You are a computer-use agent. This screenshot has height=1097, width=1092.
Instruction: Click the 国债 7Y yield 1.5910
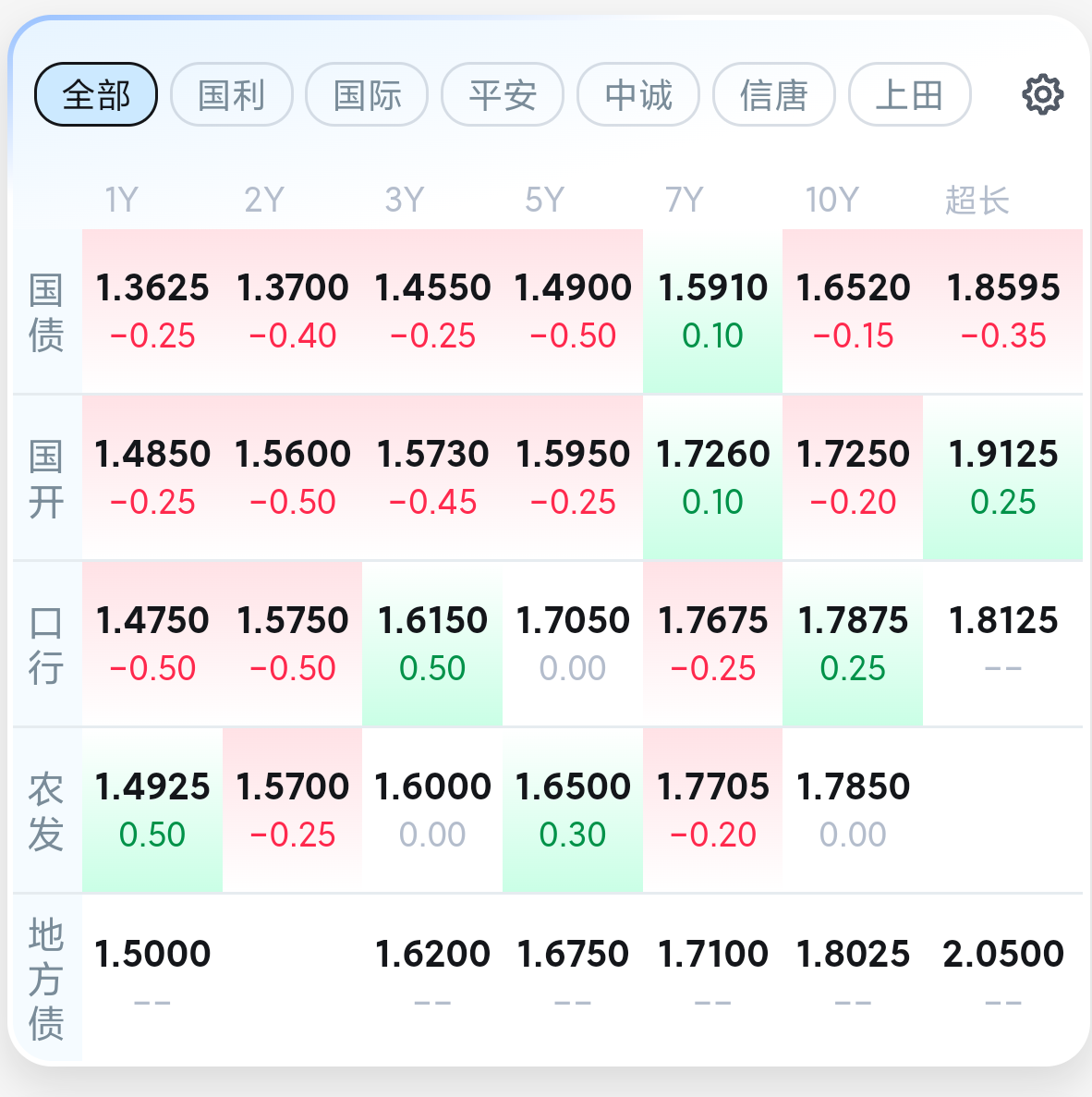click(x=712, y=311)
